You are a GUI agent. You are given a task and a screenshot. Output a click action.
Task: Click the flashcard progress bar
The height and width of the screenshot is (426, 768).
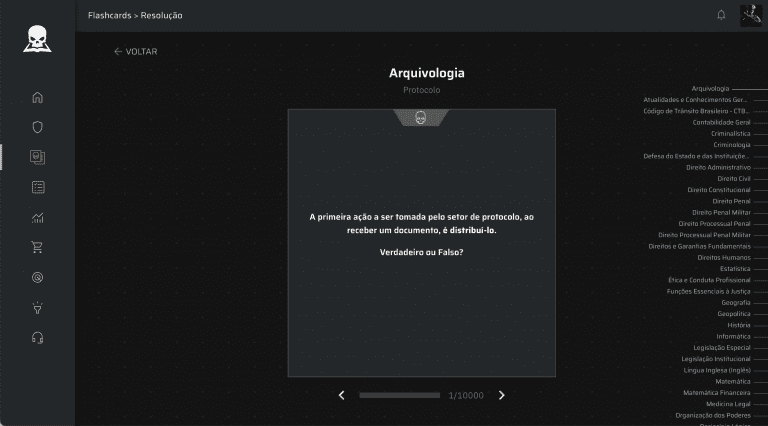(x=399, y=395)
